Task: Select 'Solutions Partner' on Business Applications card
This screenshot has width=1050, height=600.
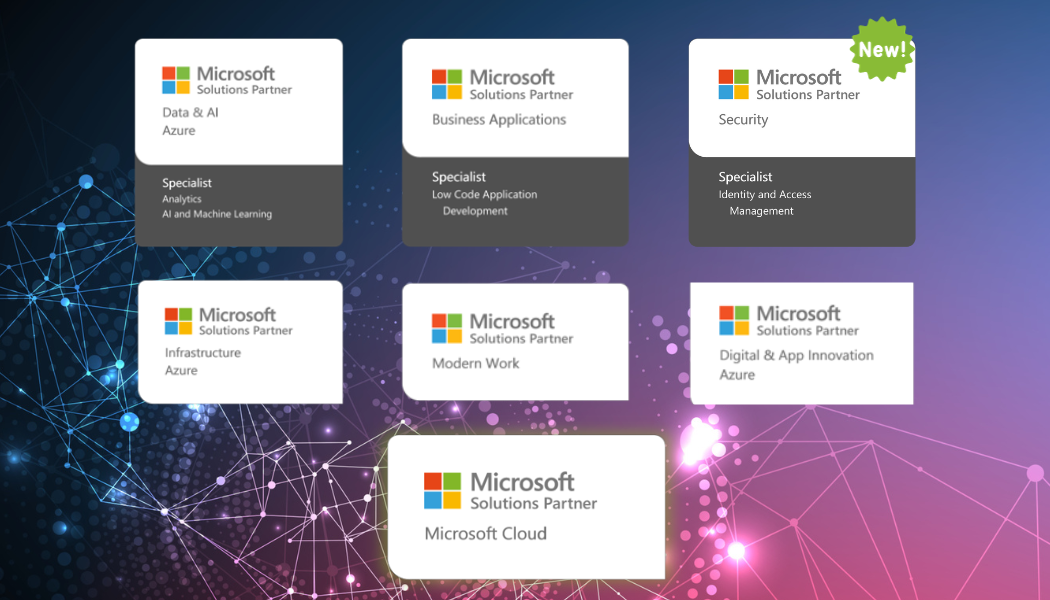Action: pos(521,95)
